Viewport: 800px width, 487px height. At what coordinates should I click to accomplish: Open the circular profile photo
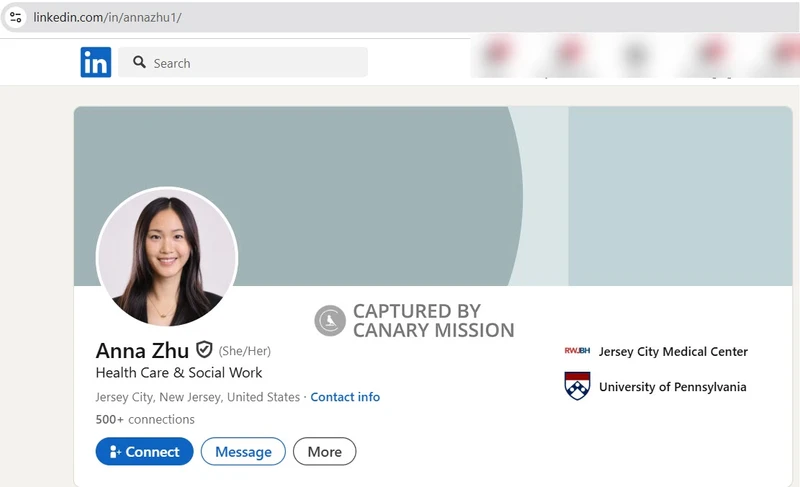tap(166, 257)
